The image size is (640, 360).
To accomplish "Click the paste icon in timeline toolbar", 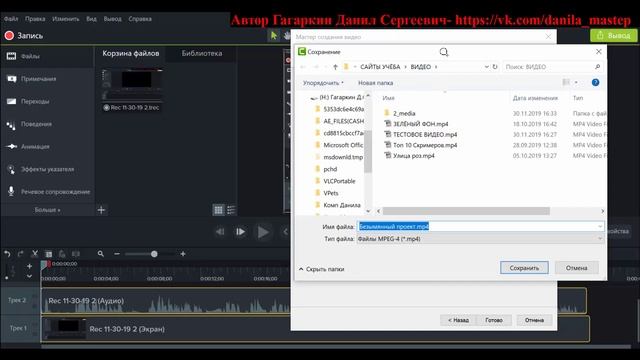I will (62, 254).
